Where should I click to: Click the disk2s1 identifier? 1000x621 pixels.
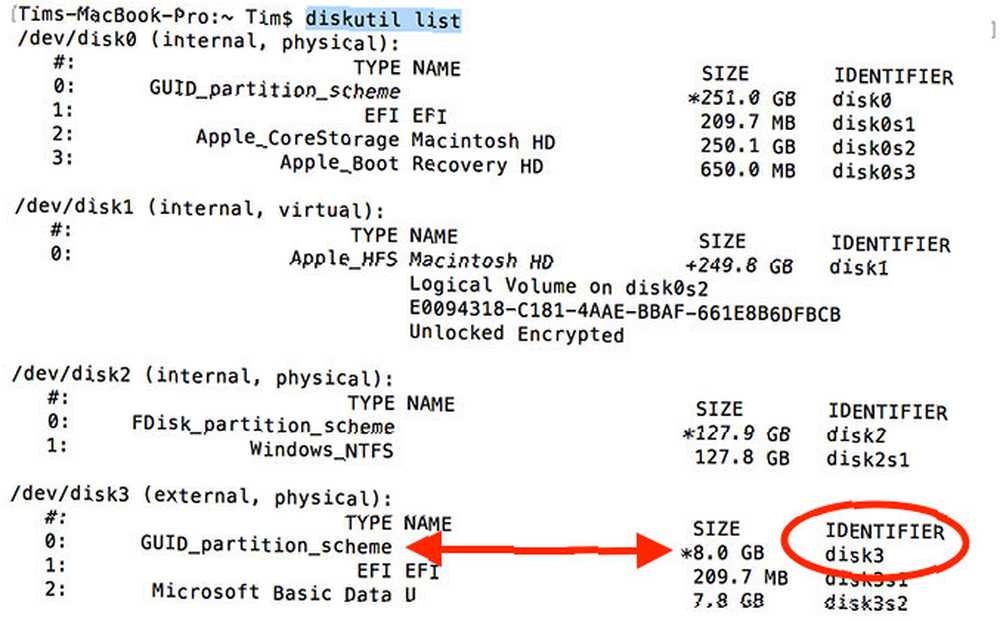867,458
